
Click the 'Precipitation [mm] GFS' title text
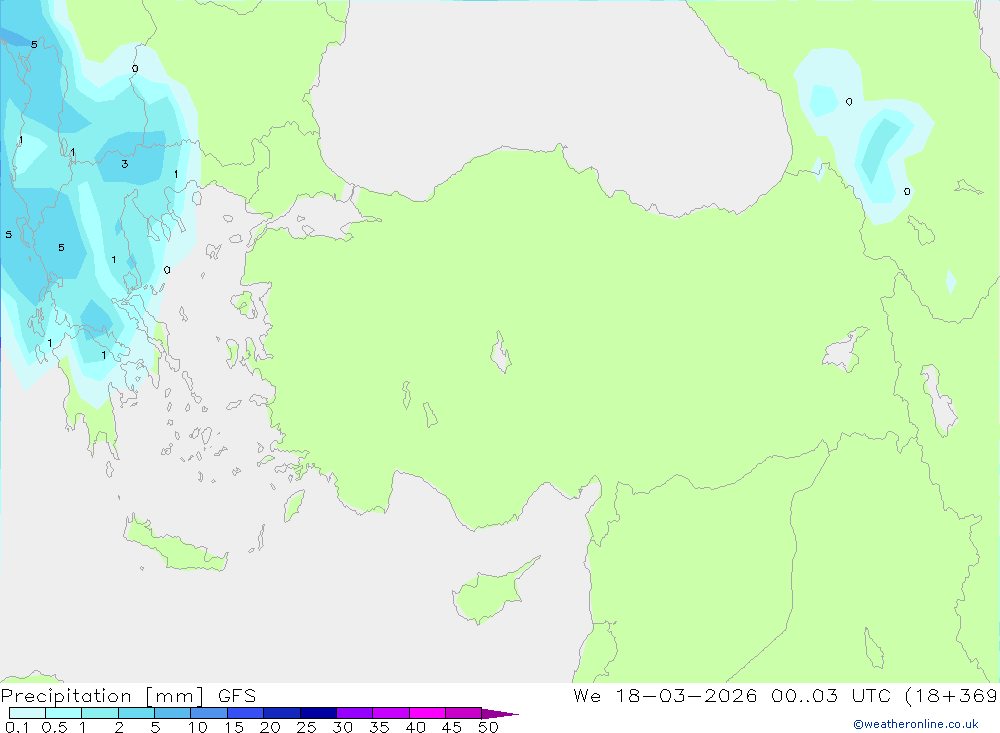coord(128,696)
